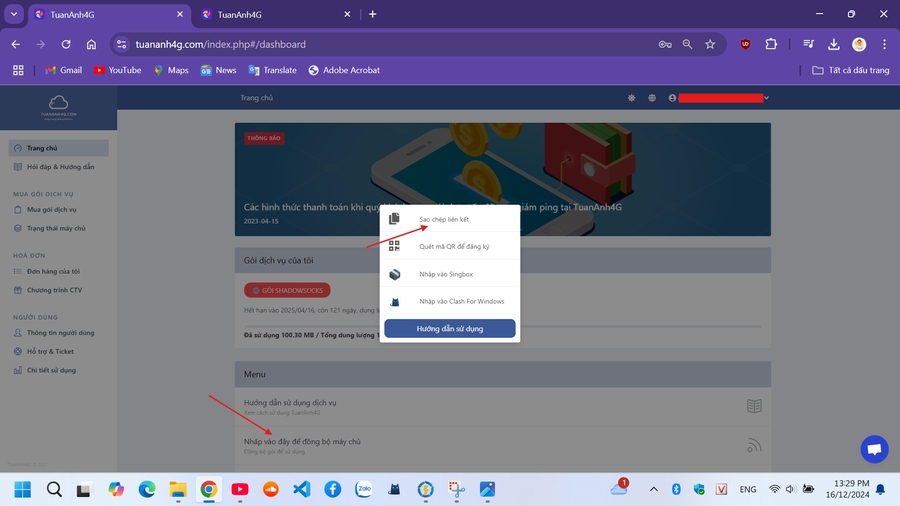Click the Hướng dẫn sử dụng button
900x506 pixels.
pyautogui.click(x=450, y=329)
